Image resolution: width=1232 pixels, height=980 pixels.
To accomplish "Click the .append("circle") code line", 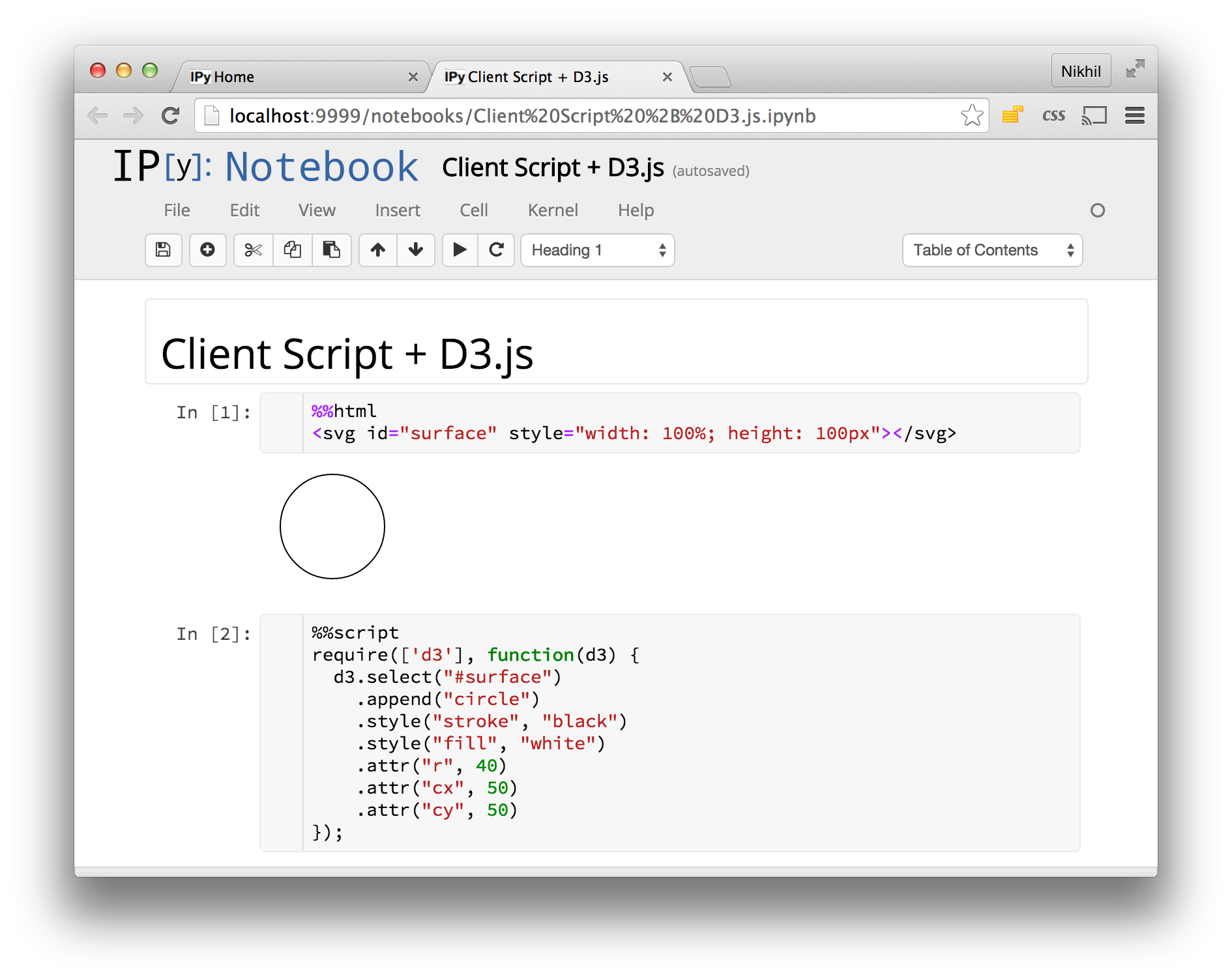I will click(448, 700).
